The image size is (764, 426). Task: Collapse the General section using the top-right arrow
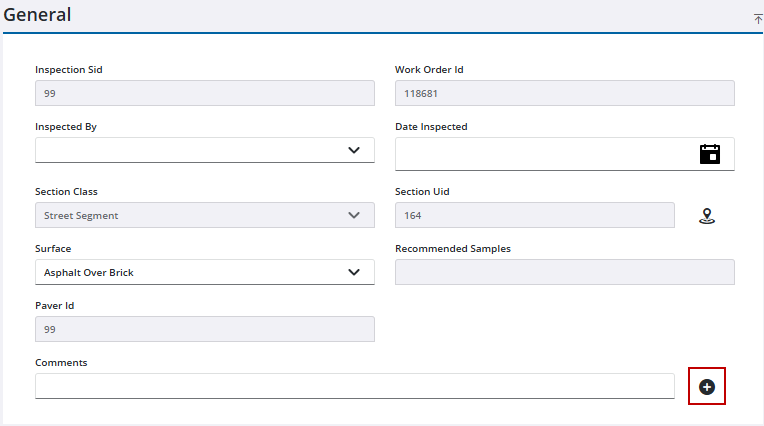[x=757, y=19]
